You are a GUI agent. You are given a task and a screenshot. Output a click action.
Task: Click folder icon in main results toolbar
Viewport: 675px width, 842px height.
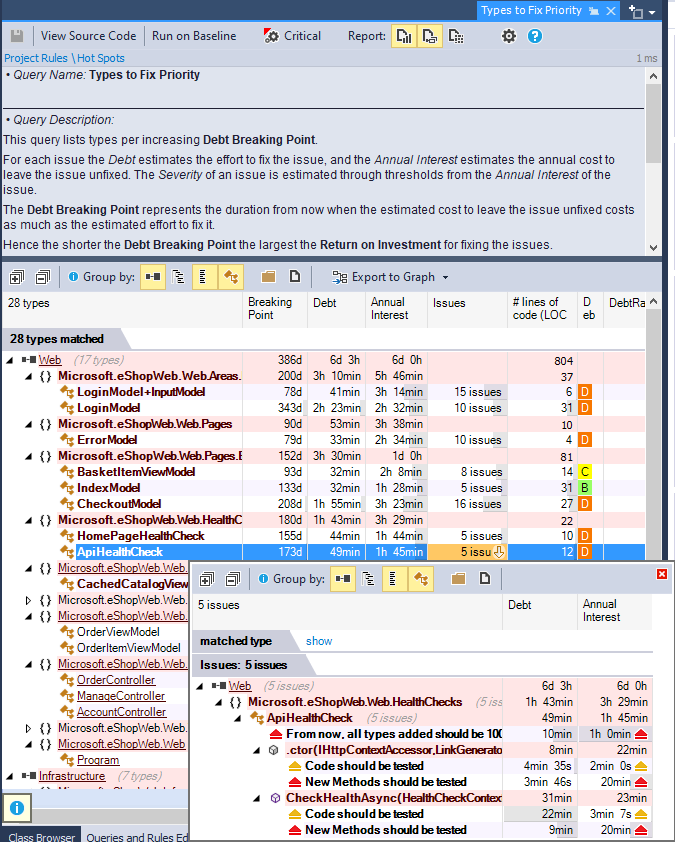[268, 277]
